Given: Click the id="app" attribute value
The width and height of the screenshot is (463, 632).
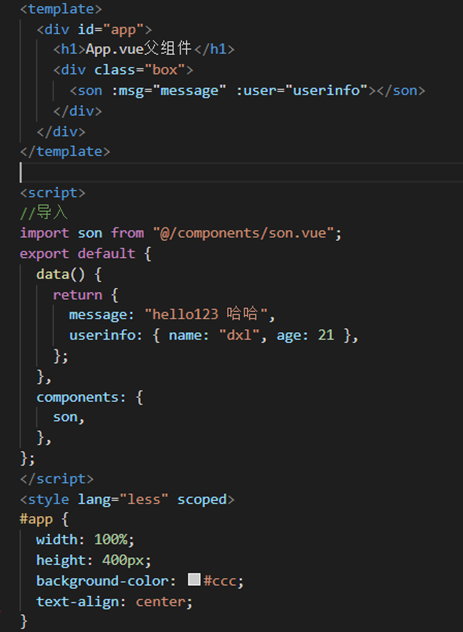Looking at the screenshot, I should (x=123, y=30).
